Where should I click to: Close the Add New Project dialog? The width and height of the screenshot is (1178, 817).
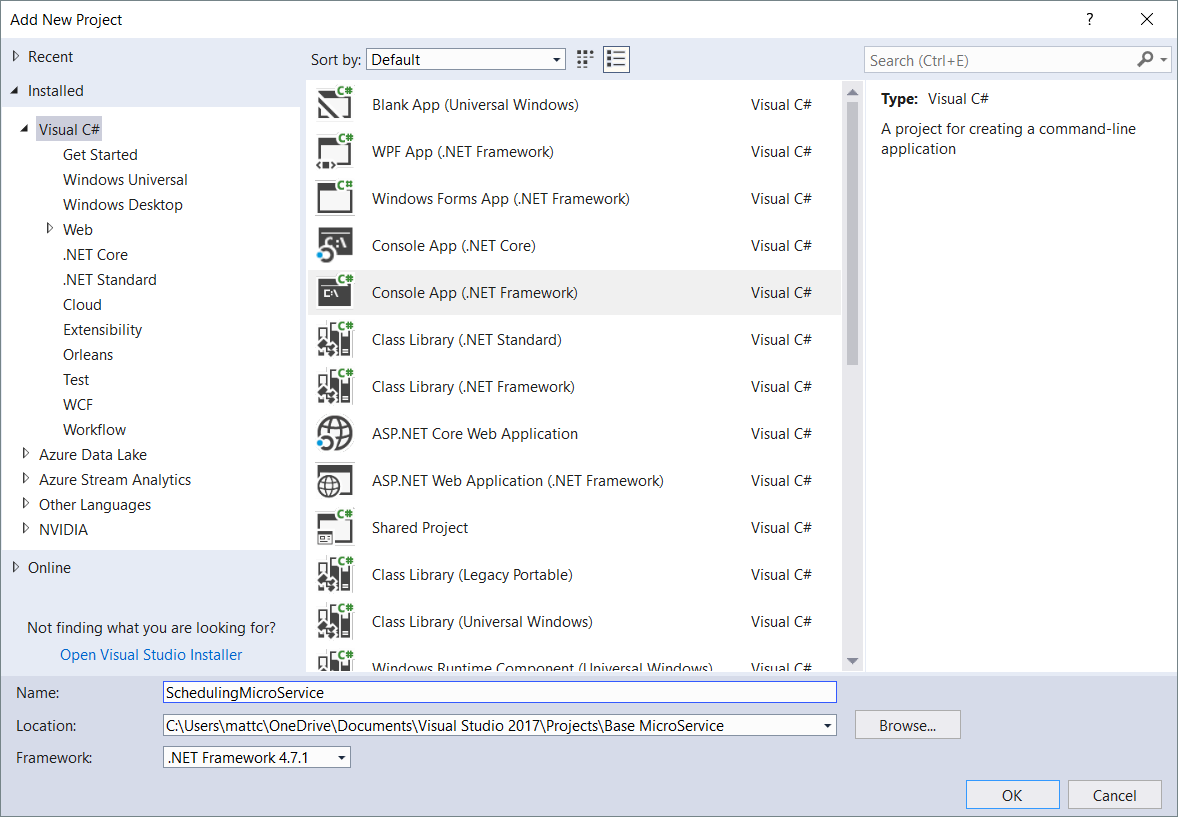pyautogui.click(x=1146, y=19)
